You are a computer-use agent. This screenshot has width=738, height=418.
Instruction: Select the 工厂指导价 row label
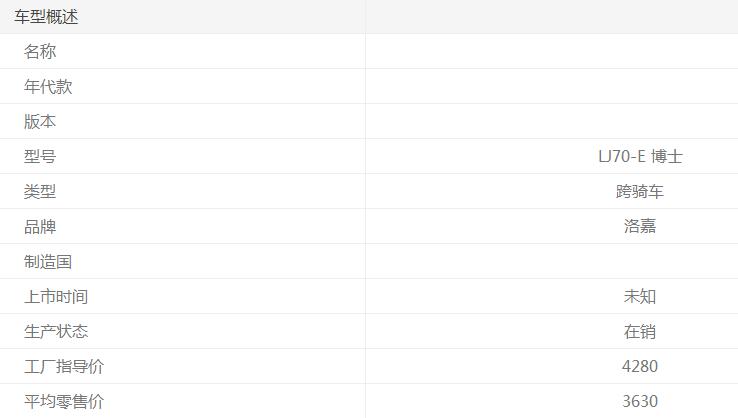[64, 367]
